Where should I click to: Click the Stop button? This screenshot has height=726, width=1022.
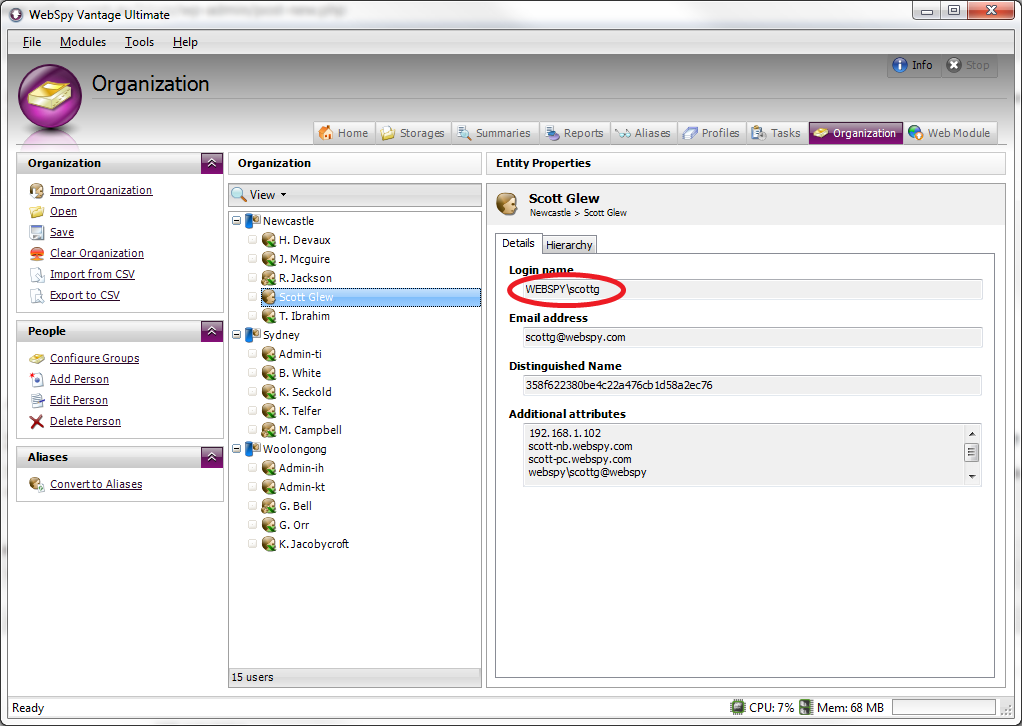coord(969,65)
